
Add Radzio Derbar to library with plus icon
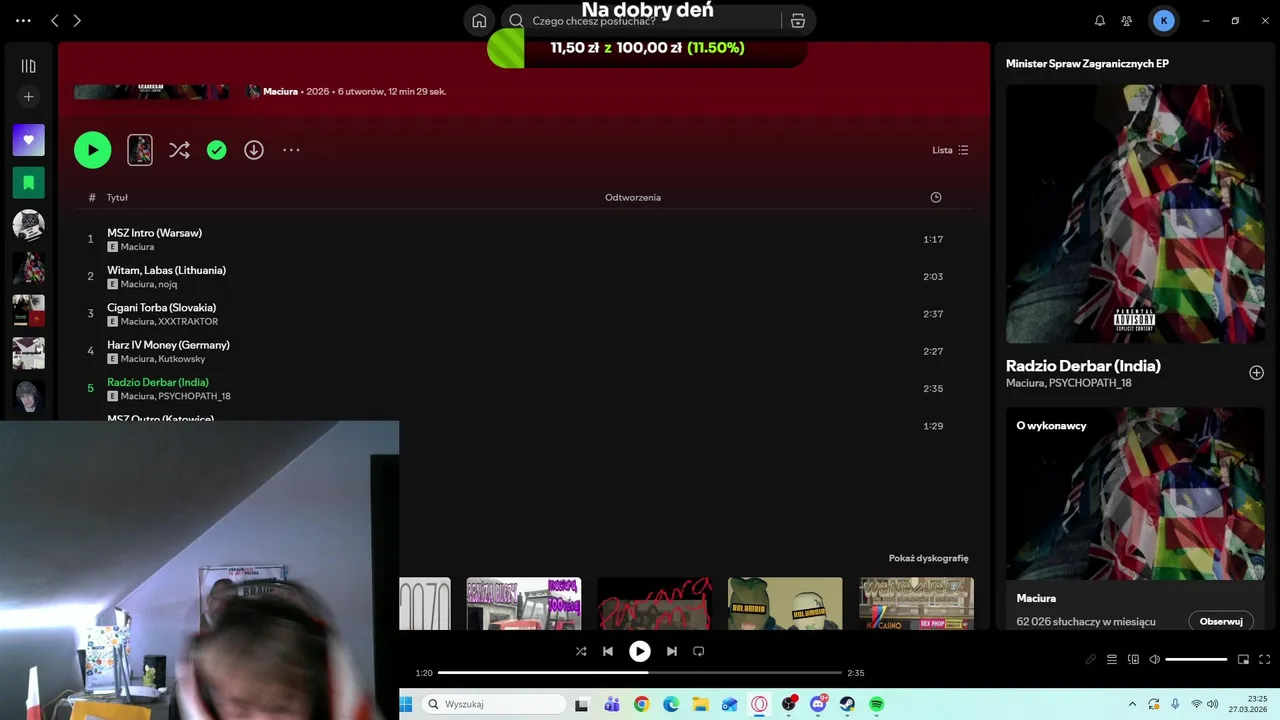(1256, 373)
